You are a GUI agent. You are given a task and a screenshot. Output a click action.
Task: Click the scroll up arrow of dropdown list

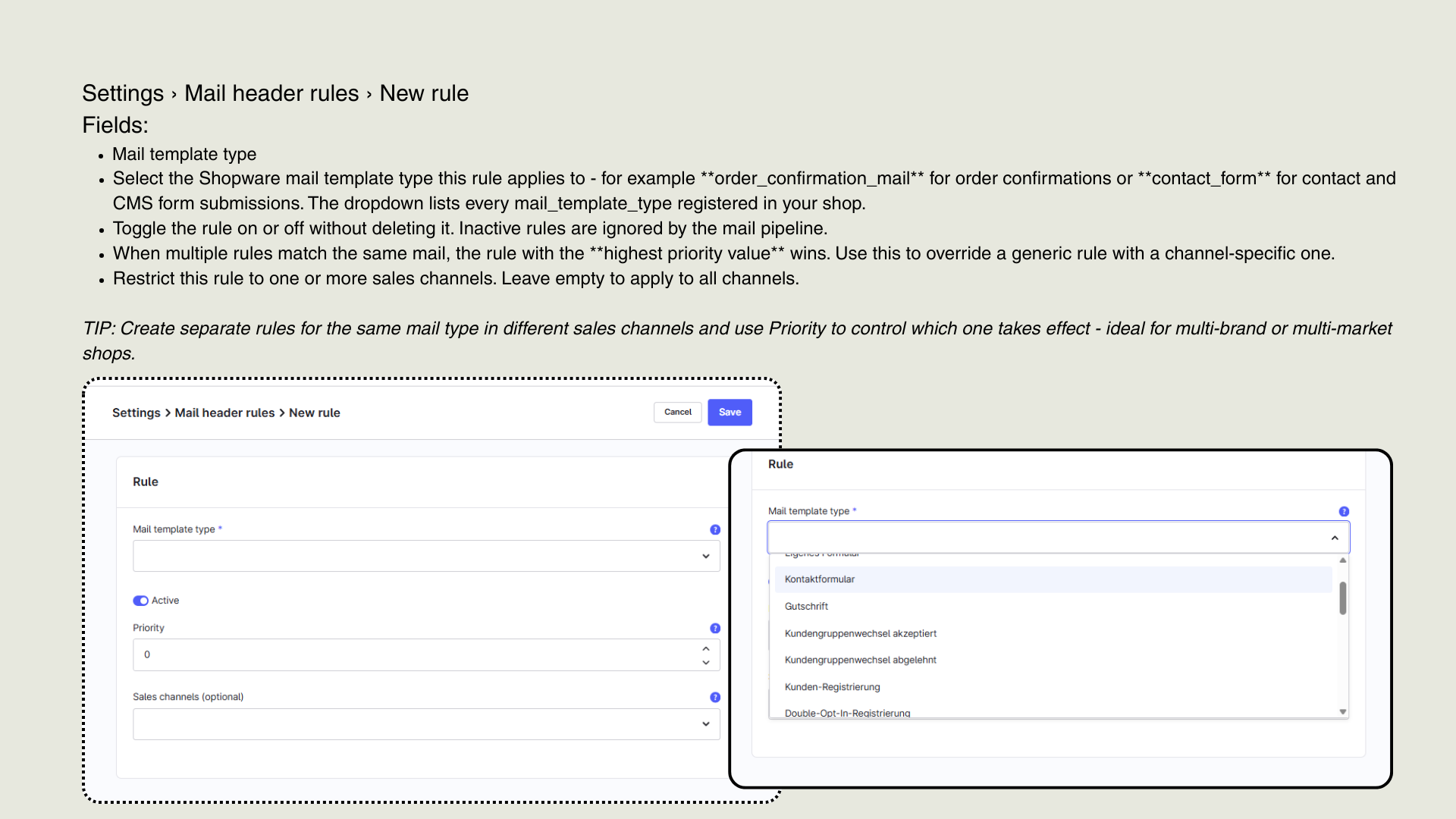(1343, 560)
